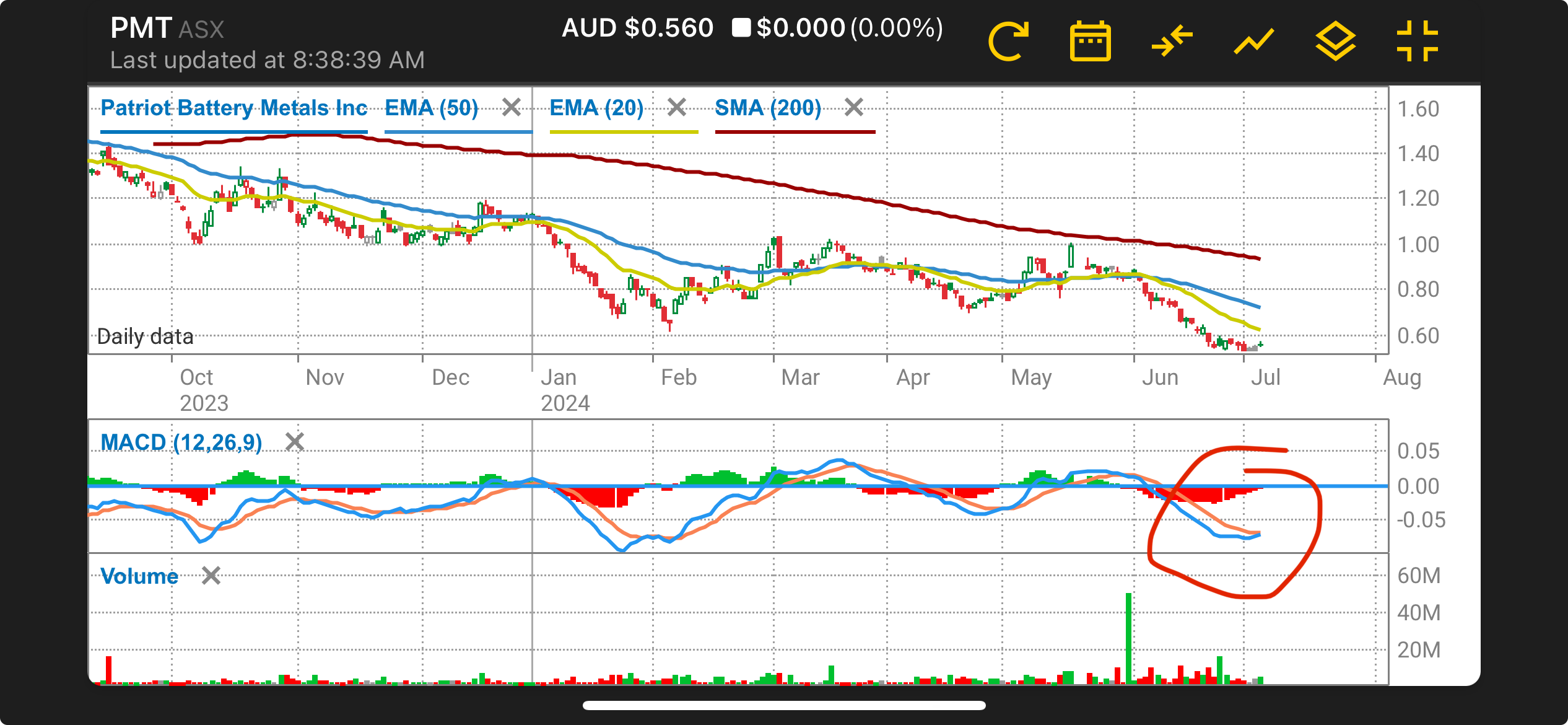1568x725 pixels.
Task: Select the Patriot Battery Metals Inc label
Action: pos(234,108)
